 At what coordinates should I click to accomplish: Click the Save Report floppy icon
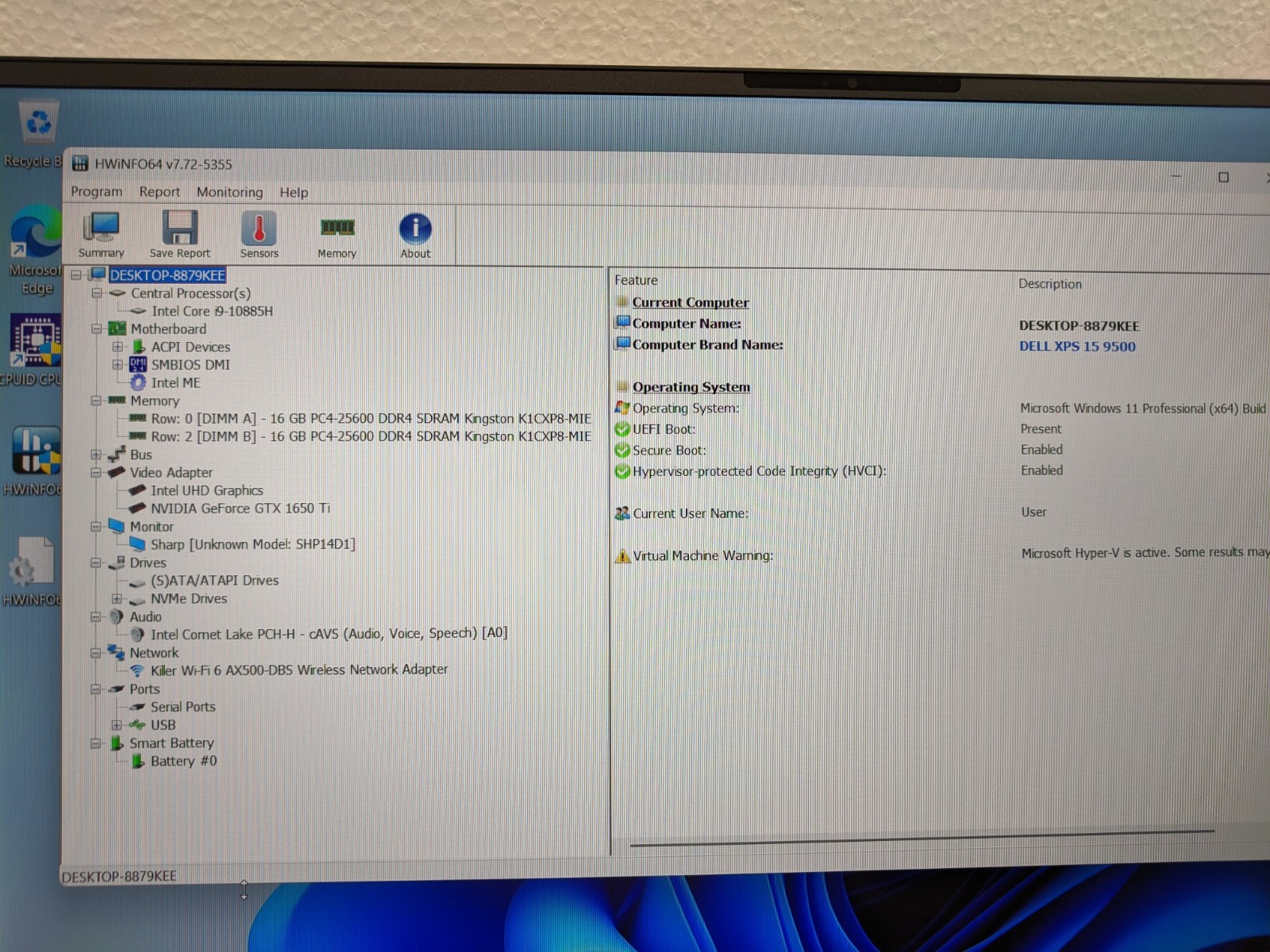(x=180, y=234)
